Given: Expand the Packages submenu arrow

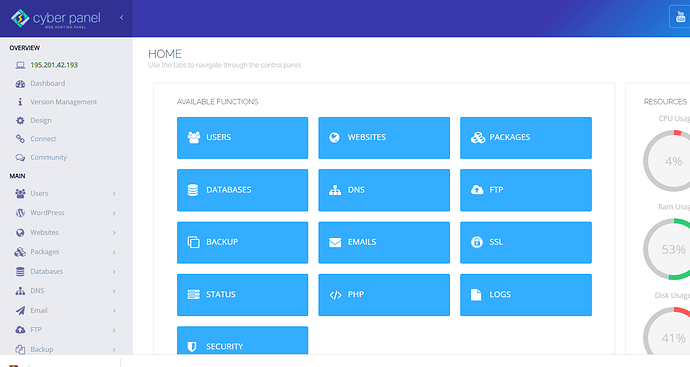Looking at the screenshot, I should coord(114,252).
